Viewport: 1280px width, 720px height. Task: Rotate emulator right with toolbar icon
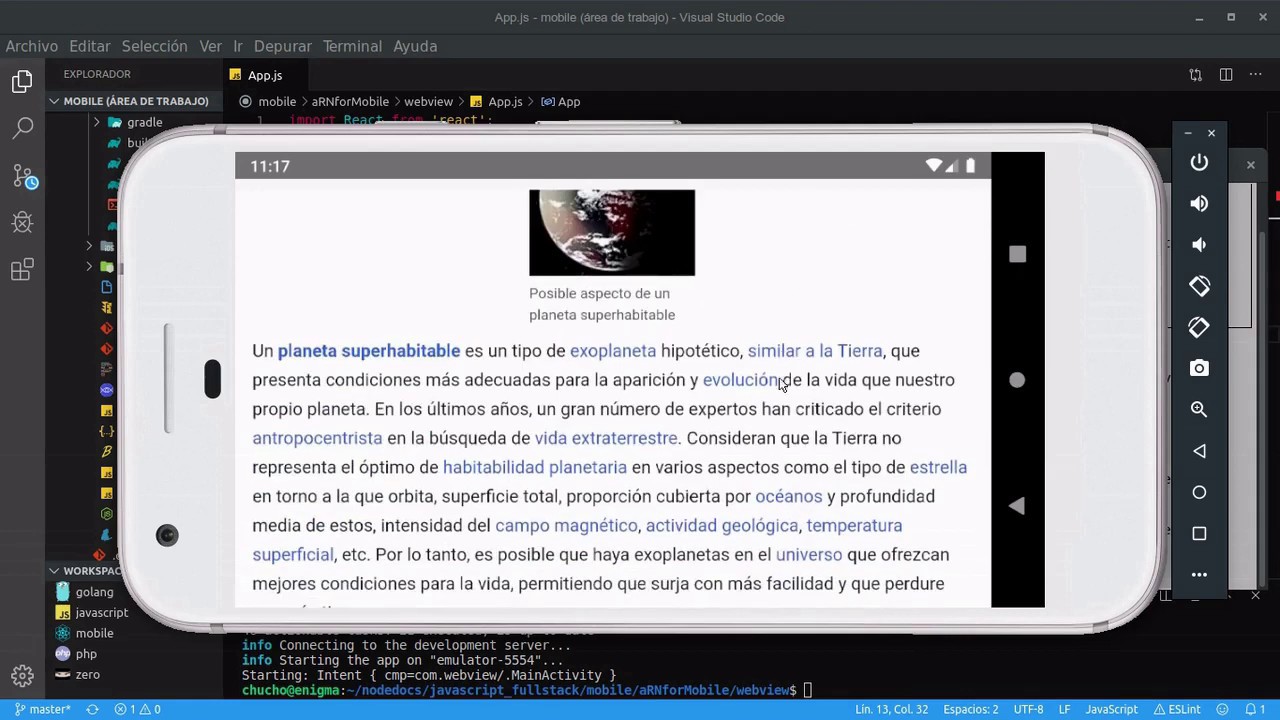(x=1199, y=327)
